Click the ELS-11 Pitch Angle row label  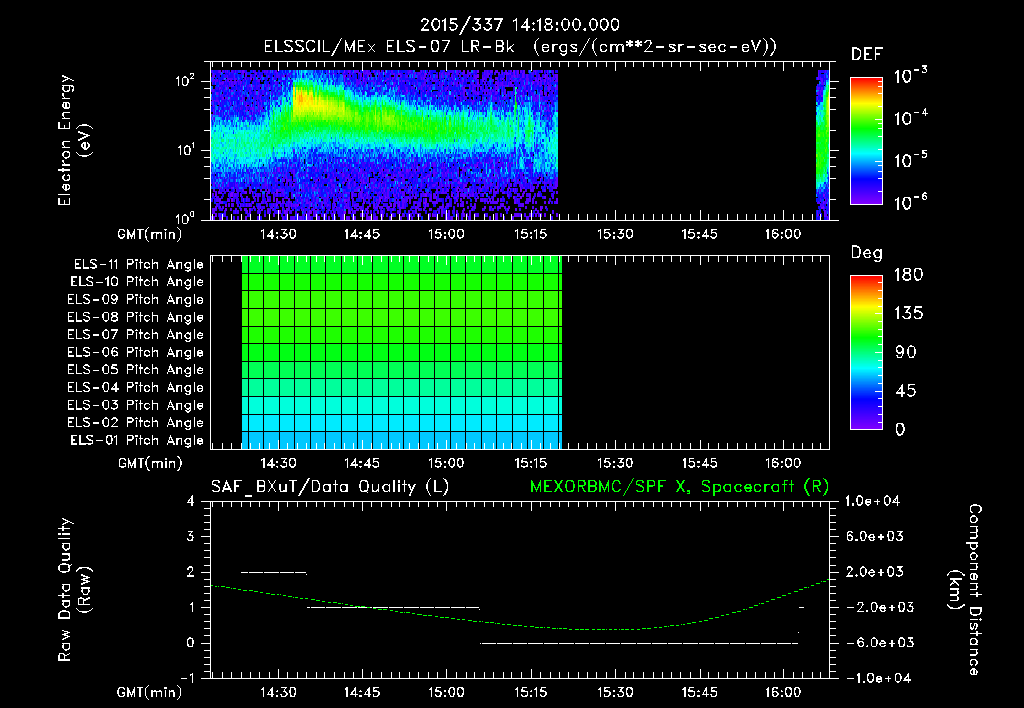(x=138, y=265)
